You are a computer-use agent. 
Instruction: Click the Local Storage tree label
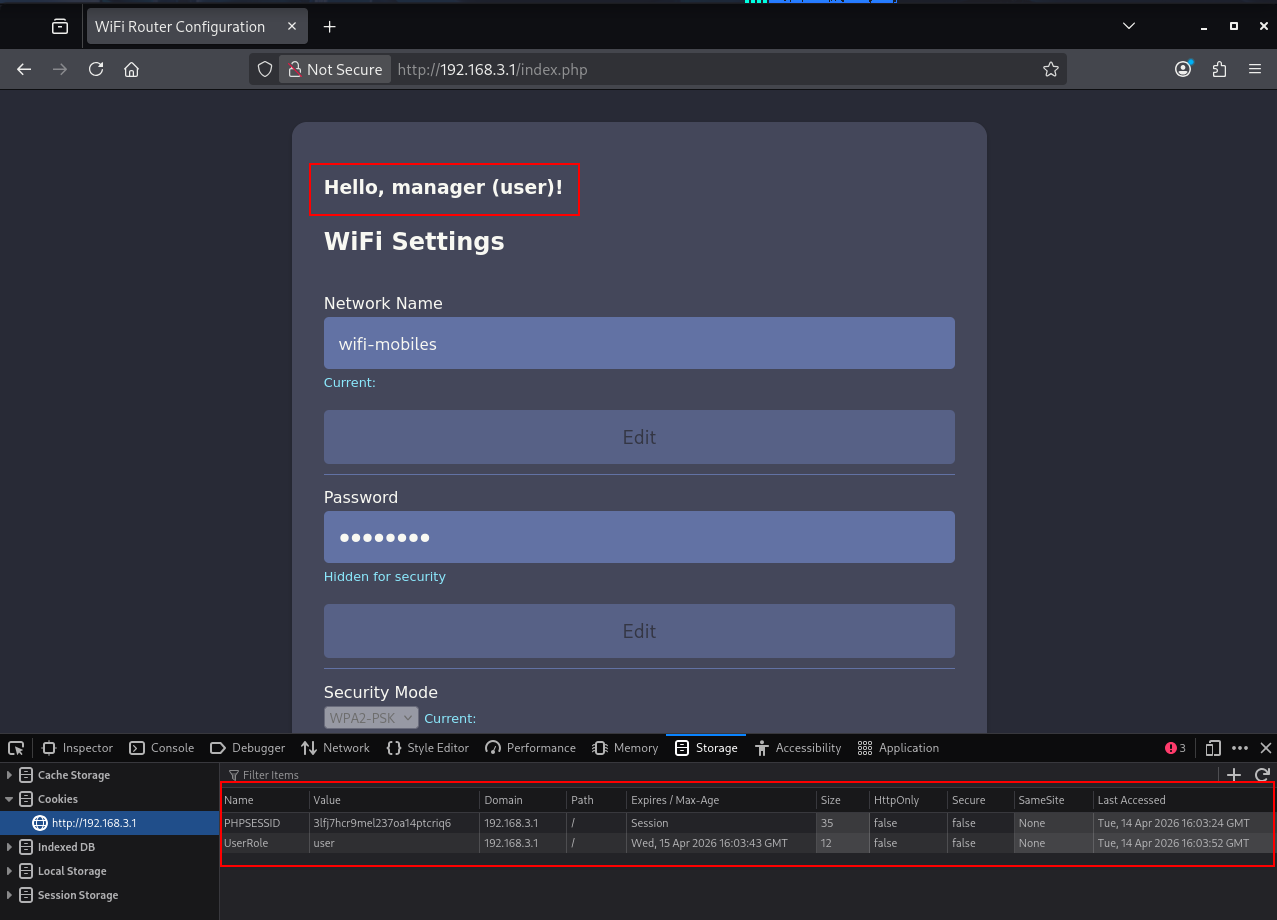click(x=72, y=871)
